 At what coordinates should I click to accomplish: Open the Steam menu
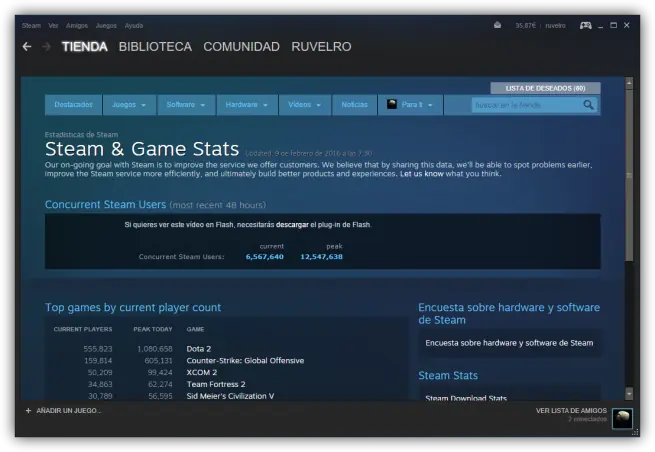(x=31, y=25)
